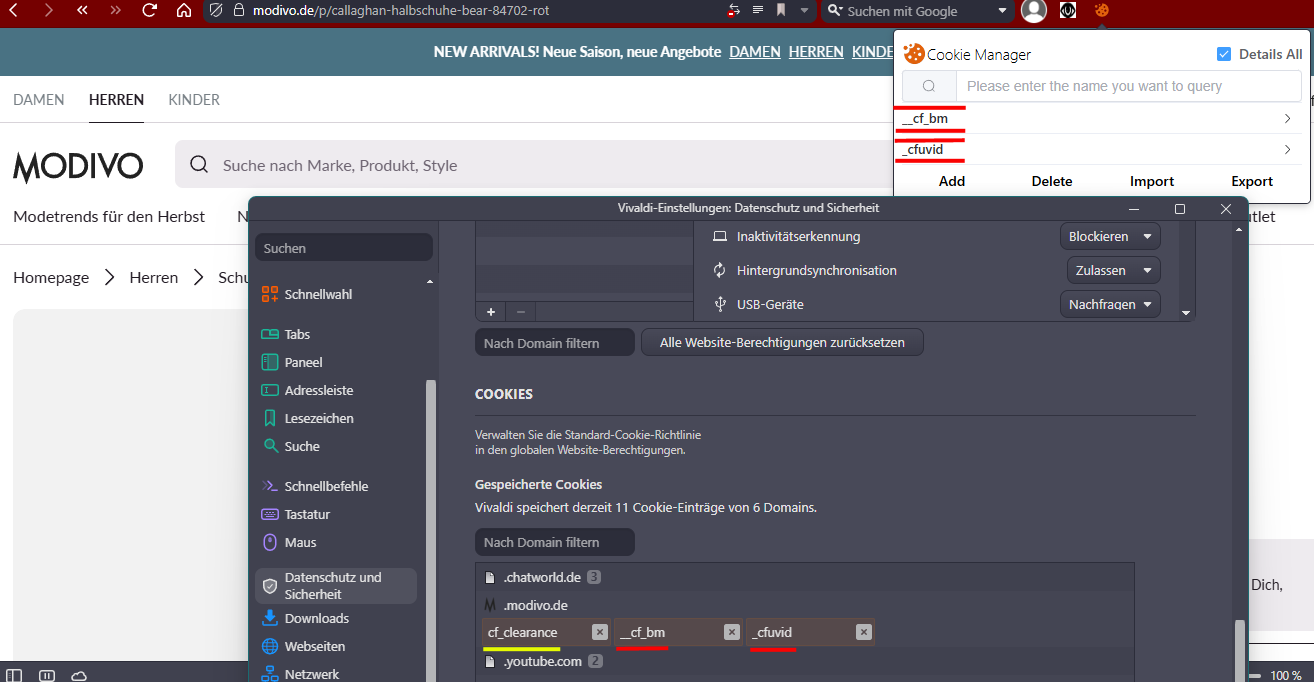Click Export in Cookie Manager
Screen dimensions: 1314x682
point(1252,181)
